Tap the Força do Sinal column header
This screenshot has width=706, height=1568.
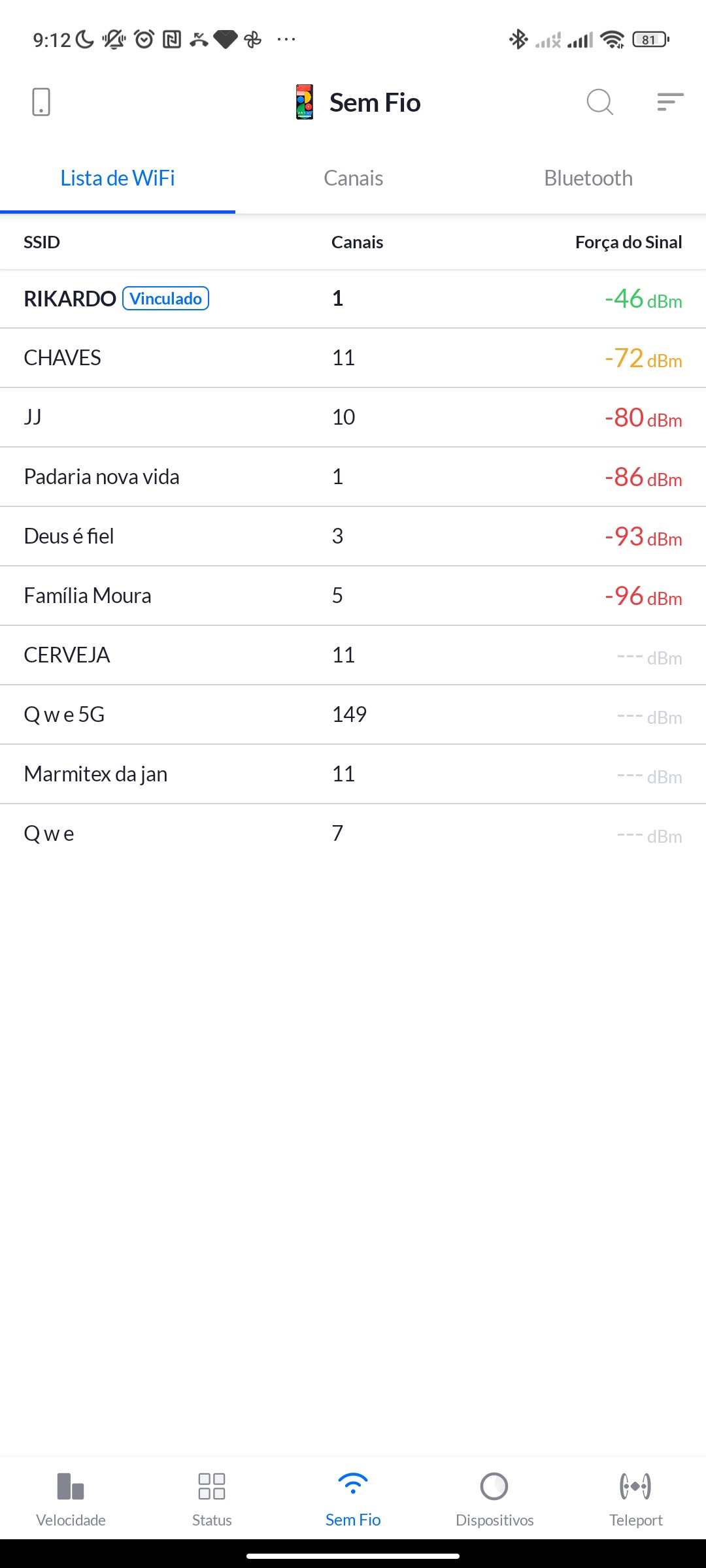pyautogui.click(x=628, y=242)
